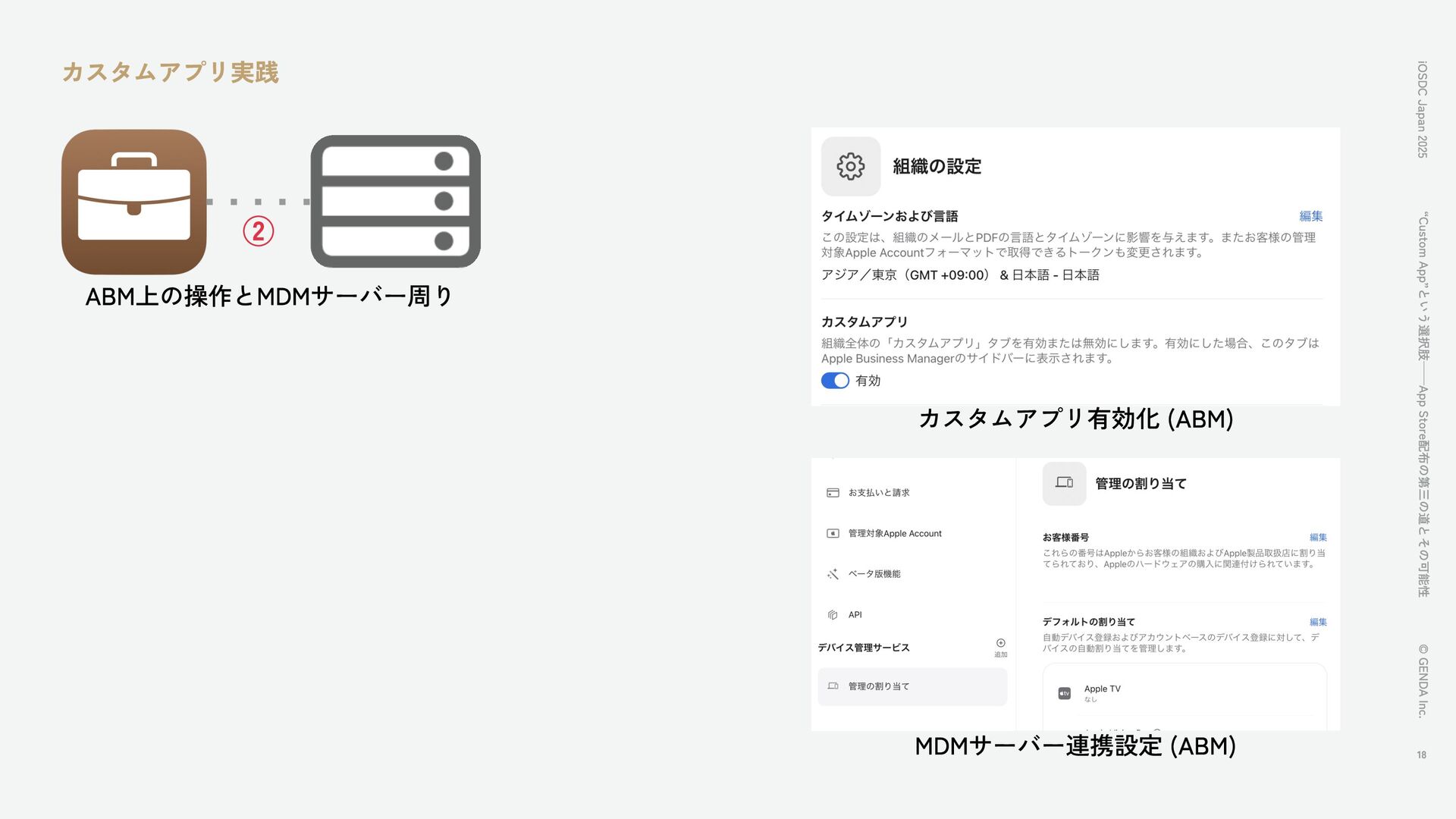Click the Apple TV row label
The width and height of the screenshot is (1456, 819).
(x=1102, y=689)
